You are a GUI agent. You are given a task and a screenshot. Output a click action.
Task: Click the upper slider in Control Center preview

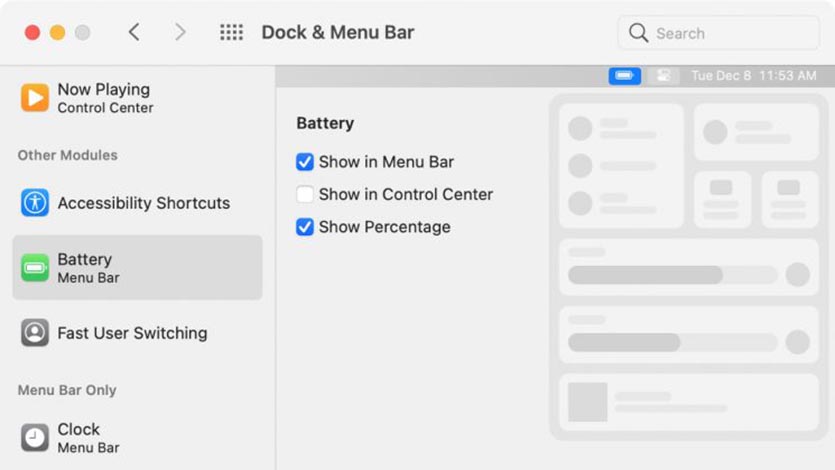tap(673, 275)
